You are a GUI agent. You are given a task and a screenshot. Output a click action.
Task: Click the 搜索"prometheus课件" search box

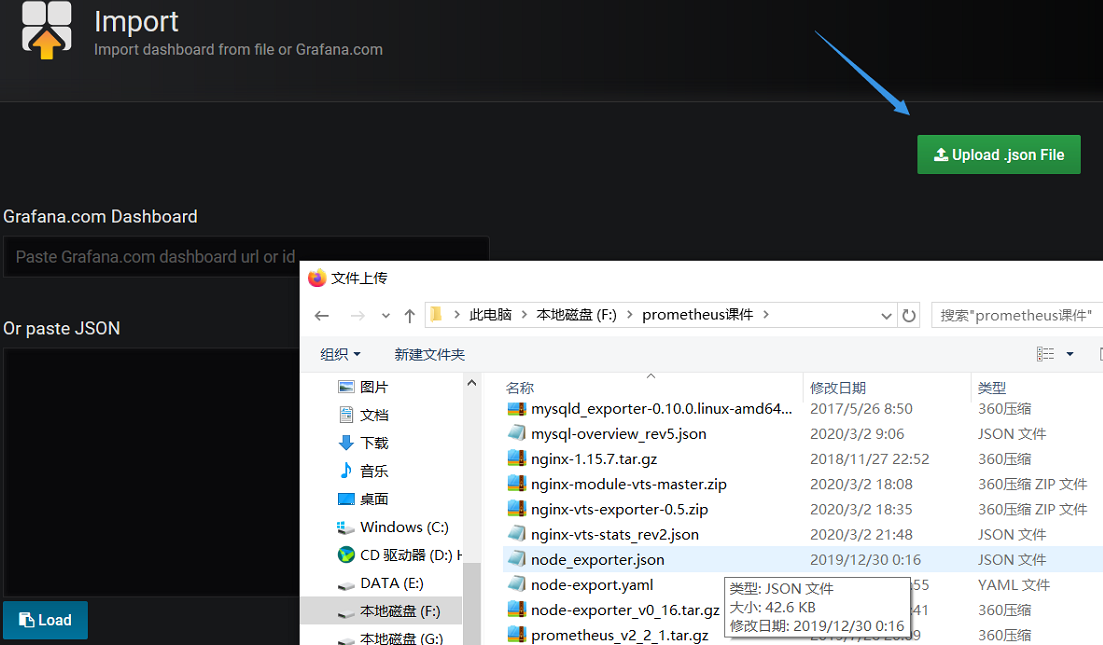point(1017,315)
